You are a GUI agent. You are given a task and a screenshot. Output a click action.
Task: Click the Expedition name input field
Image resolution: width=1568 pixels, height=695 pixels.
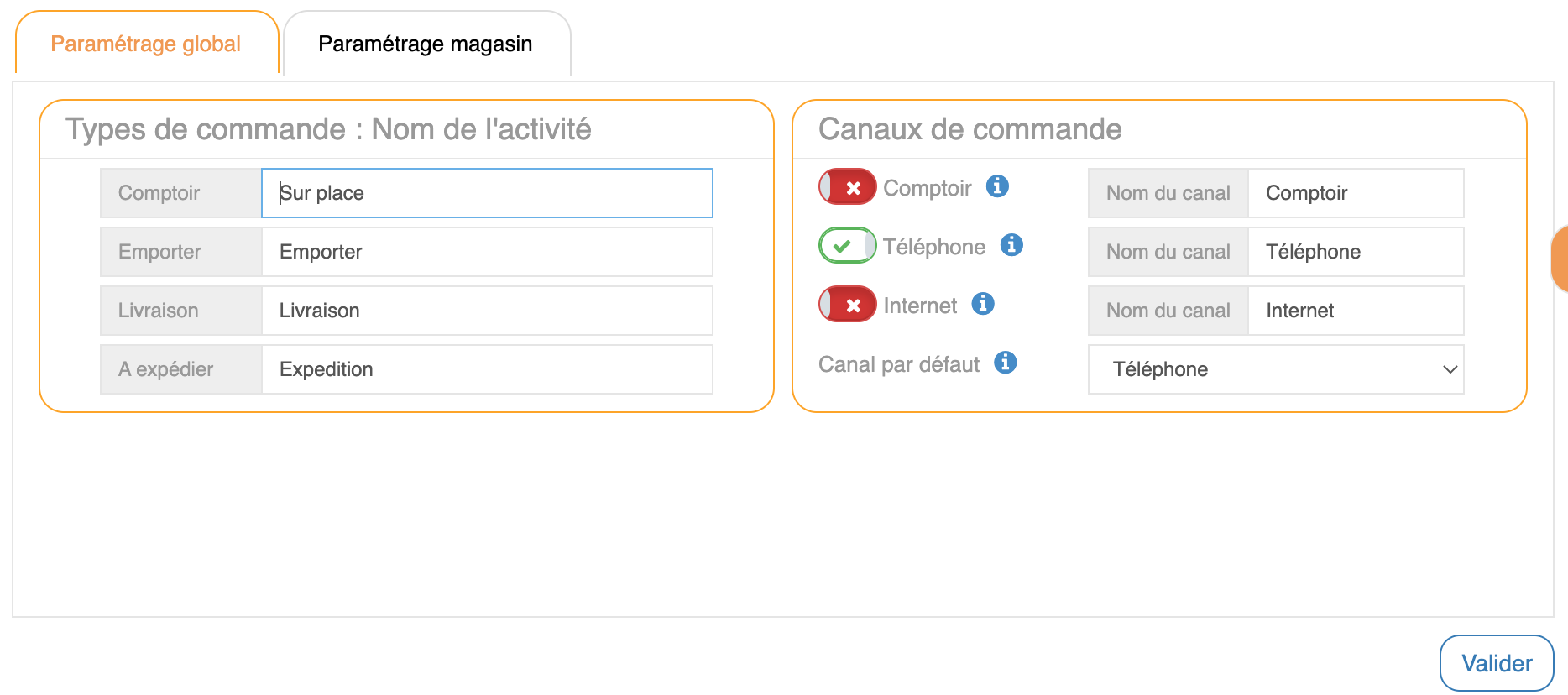point(487,369)
